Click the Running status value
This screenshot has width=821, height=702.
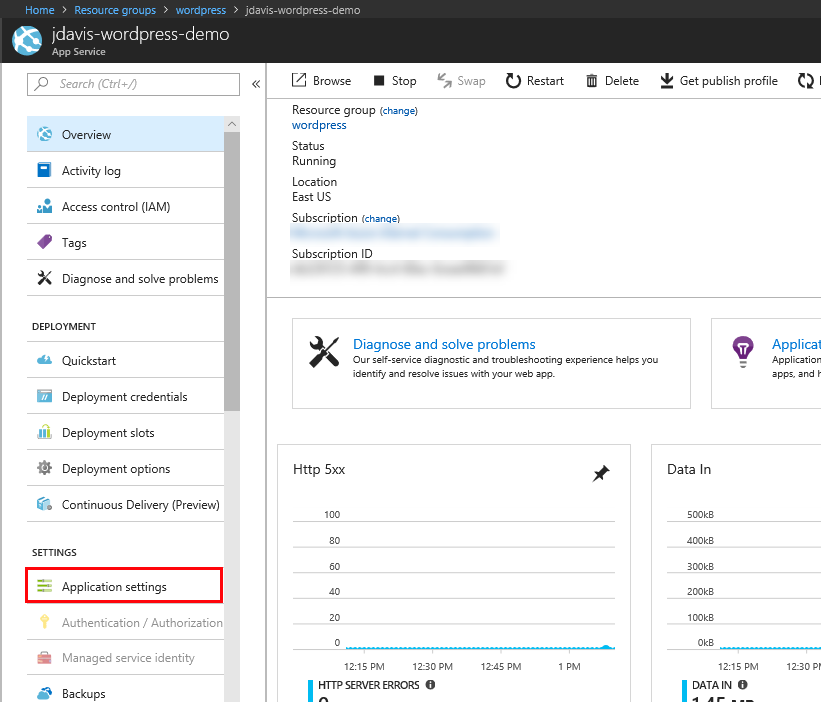pyautogui.click(x=314, y=161)
